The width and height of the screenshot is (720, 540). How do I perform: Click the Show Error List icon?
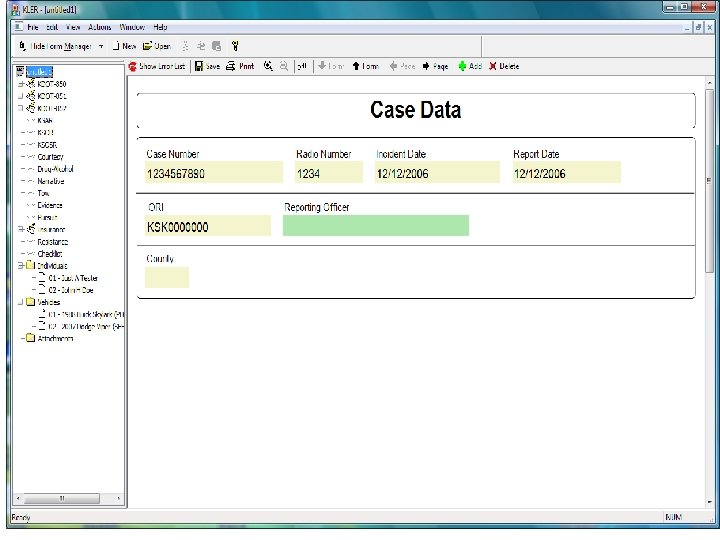(133, 67)
